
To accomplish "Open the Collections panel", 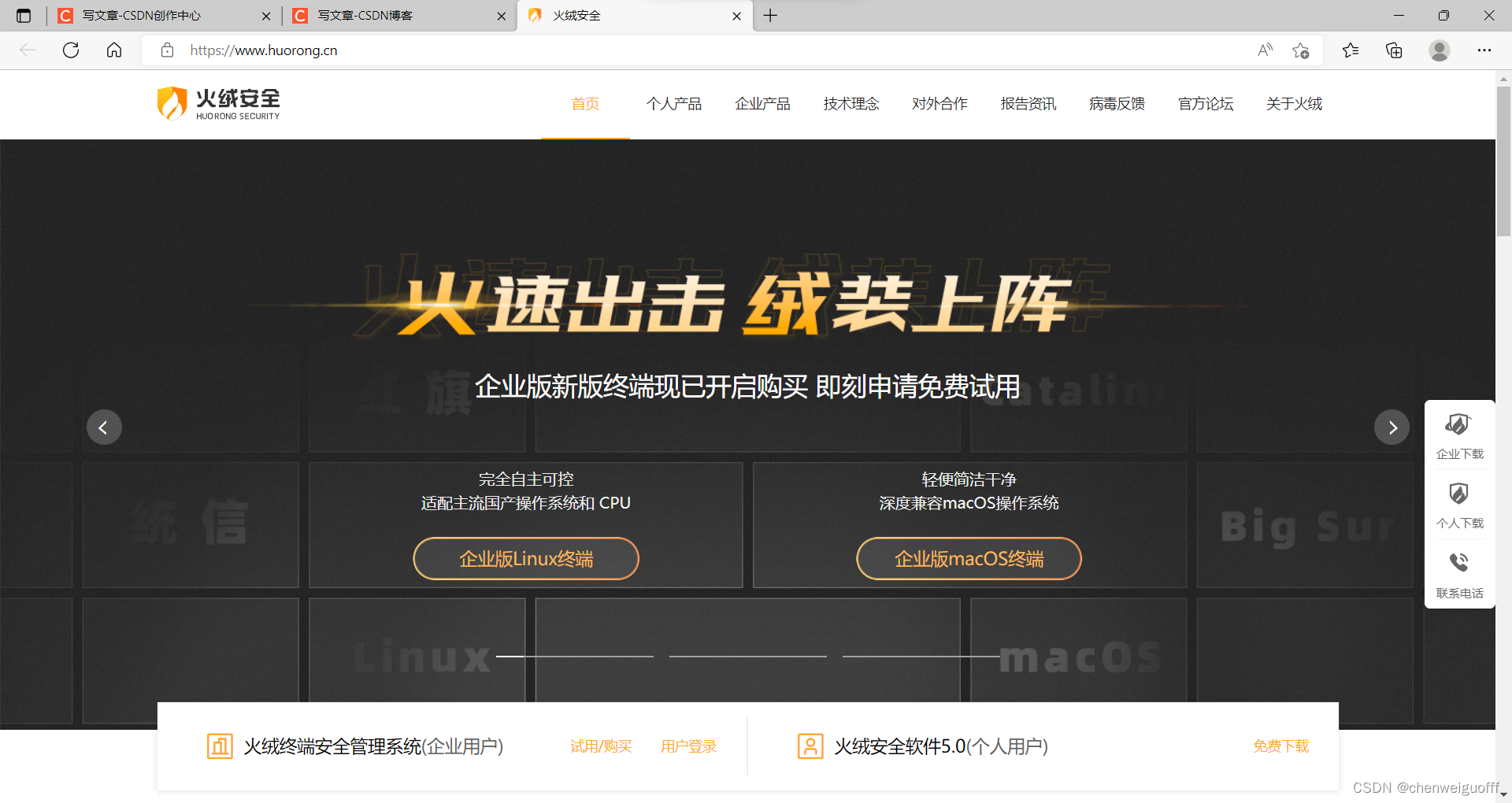I will point(1394,50).
